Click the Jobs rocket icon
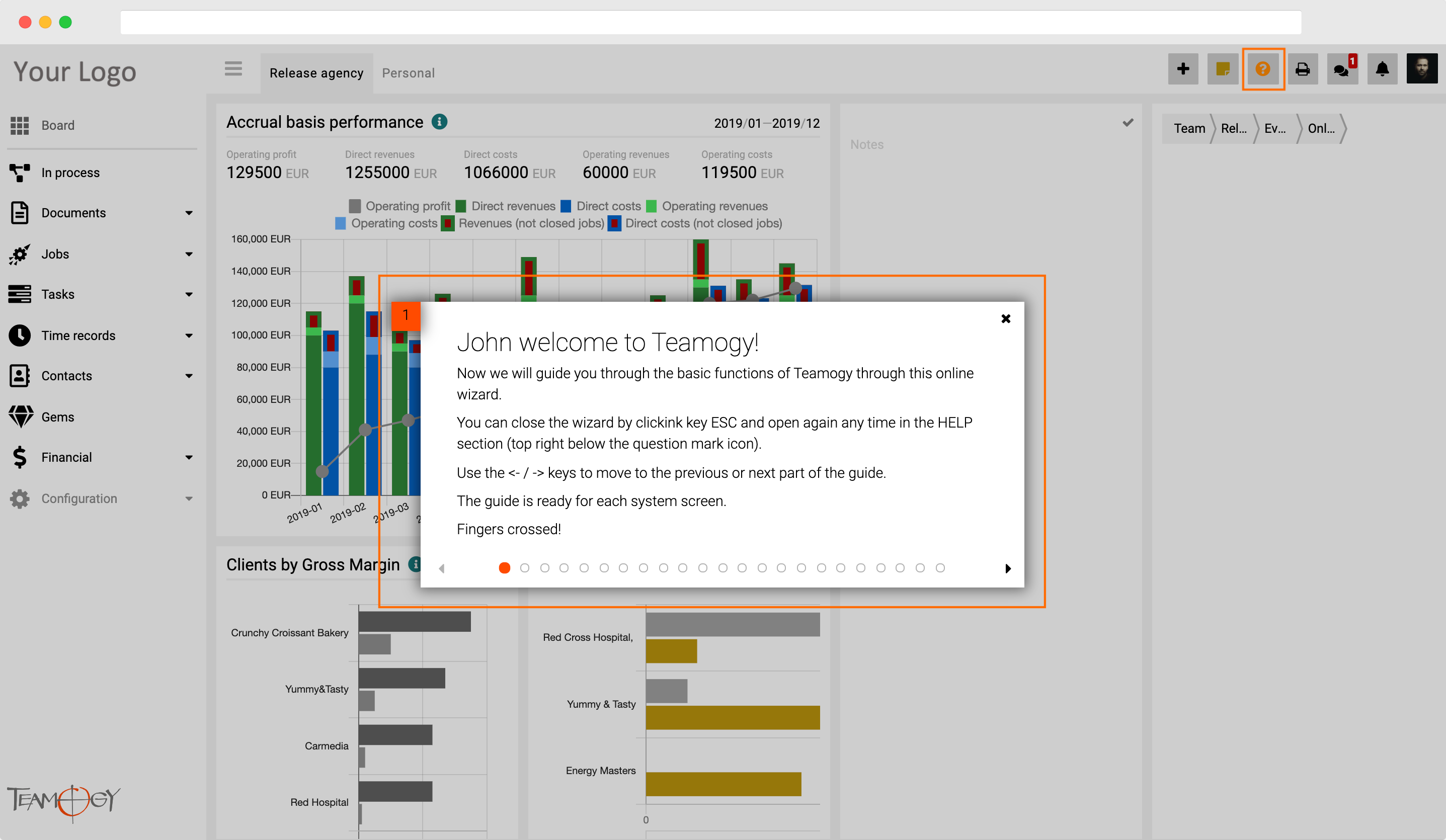This screenshot has width=1446, height=840. click(20, 254)
